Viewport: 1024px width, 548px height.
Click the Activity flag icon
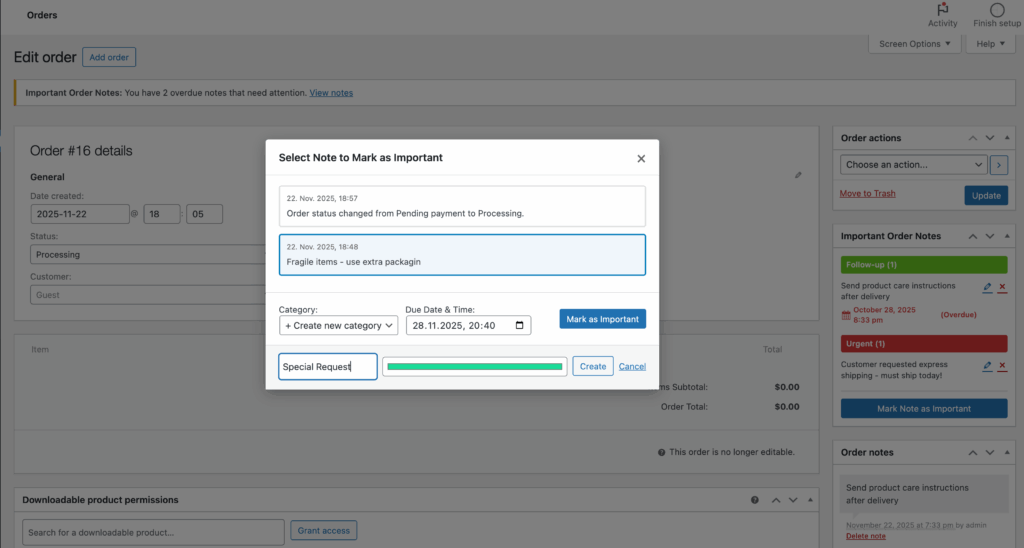pos(942,10)
